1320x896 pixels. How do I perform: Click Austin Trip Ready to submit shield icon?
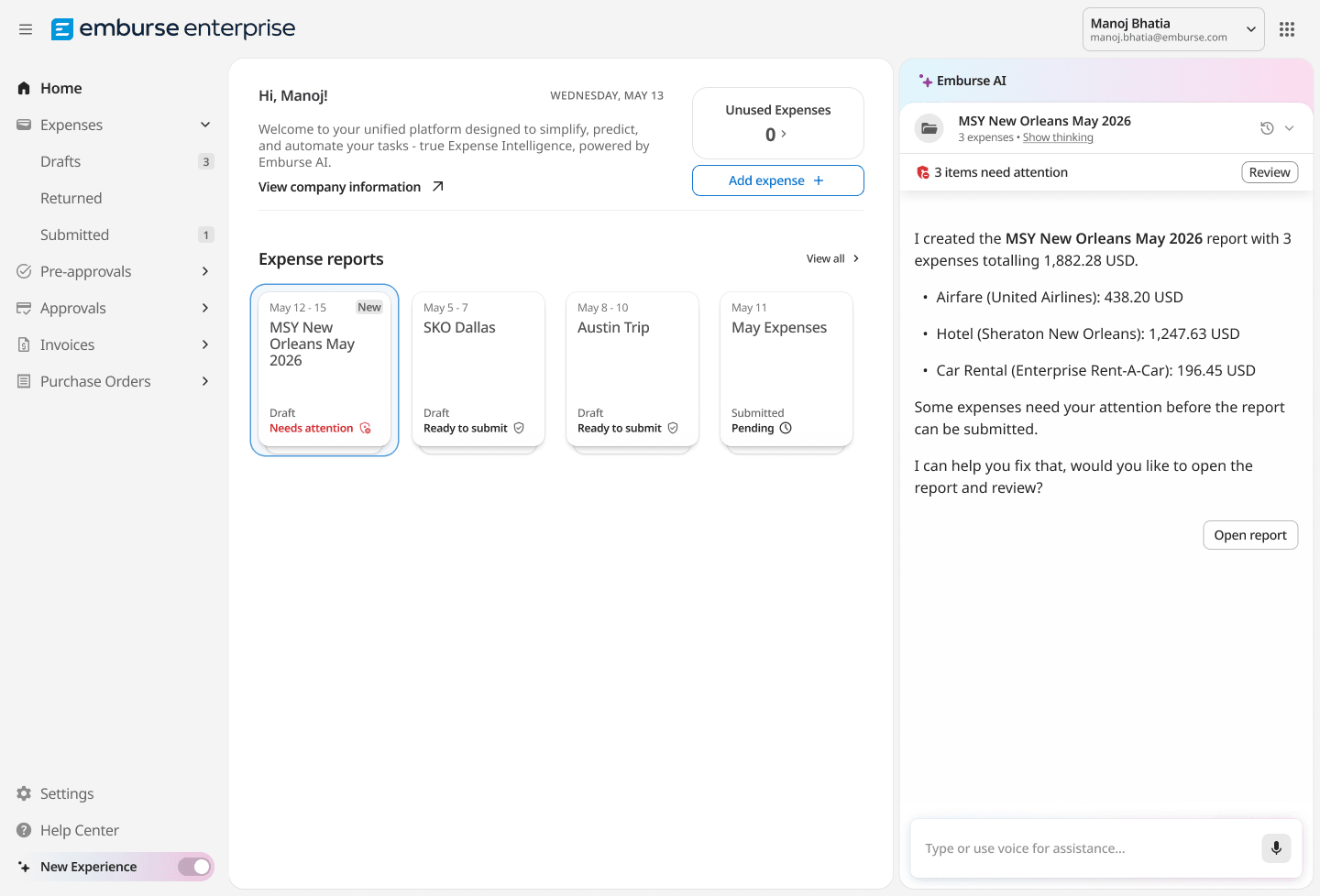coord(673,428)
